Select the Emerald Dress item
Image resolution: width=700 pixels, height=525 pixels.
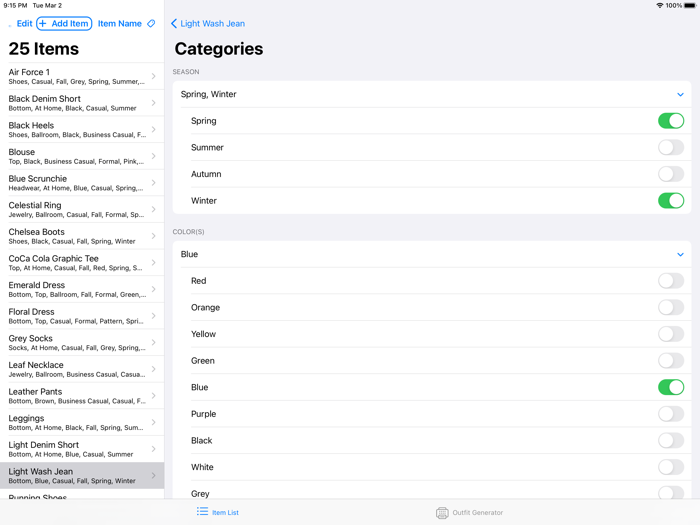82,289
